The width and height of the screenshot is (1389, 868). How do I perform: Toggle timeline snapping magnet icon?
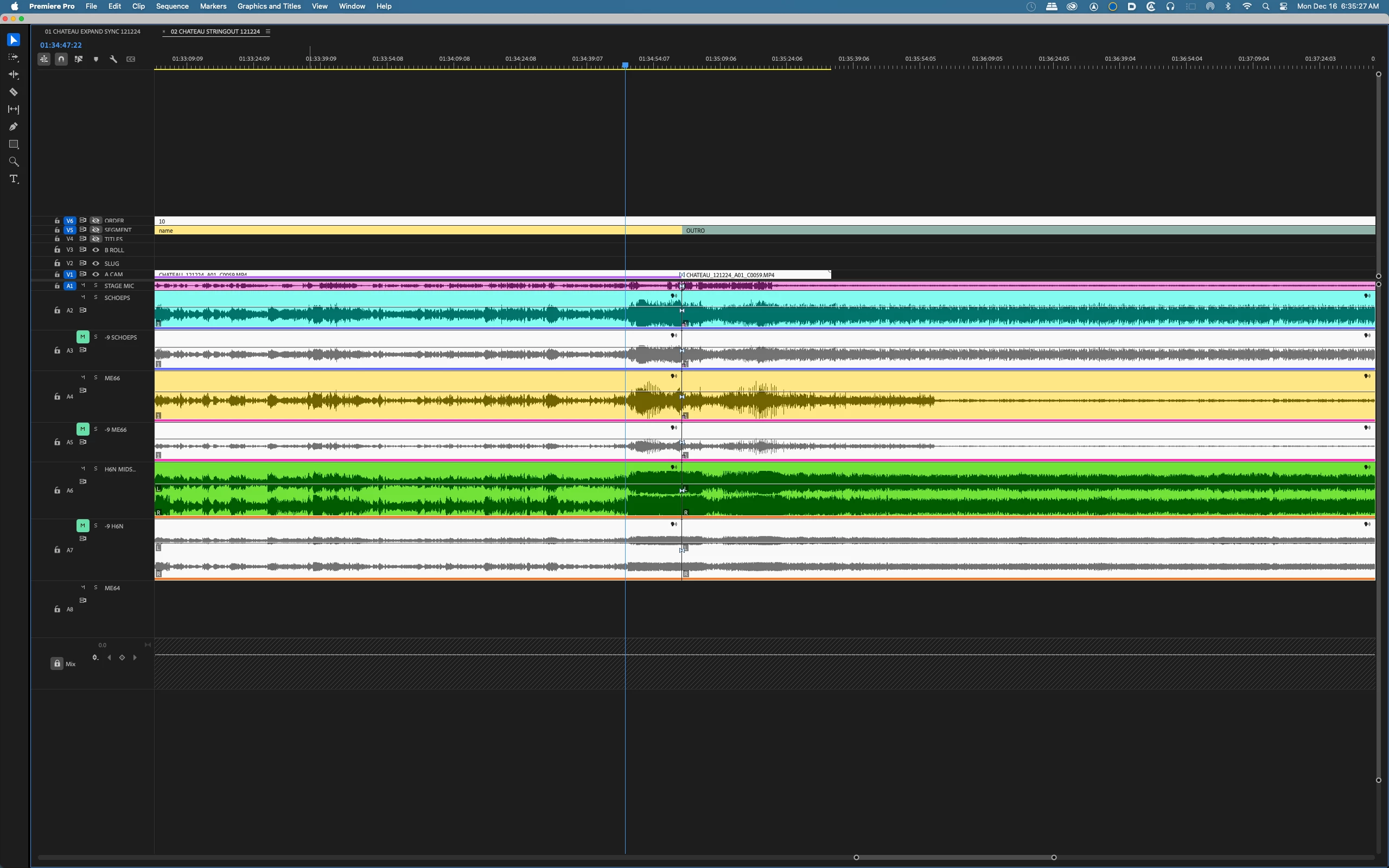click(x=61, y=59)
